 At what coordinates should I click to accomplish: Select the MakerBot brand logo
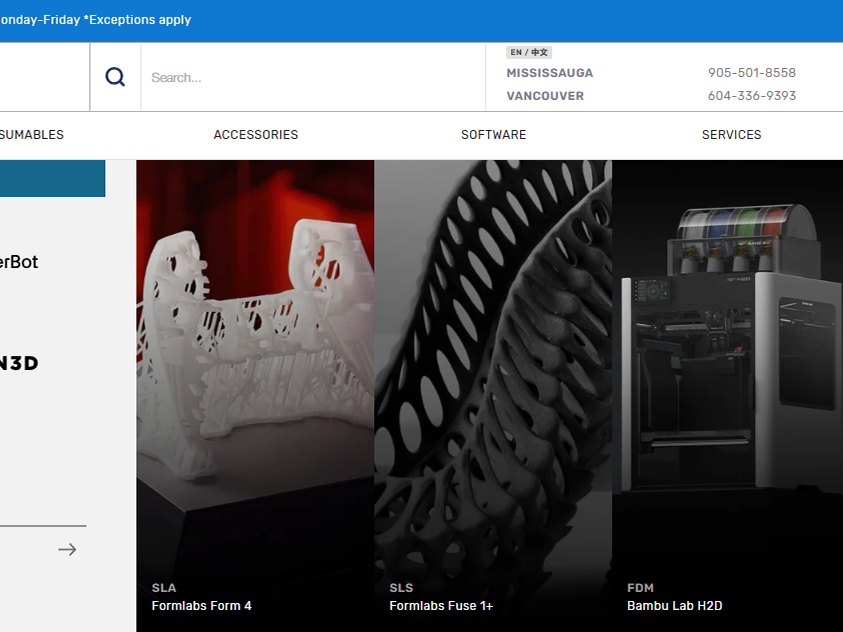point(19,262)
